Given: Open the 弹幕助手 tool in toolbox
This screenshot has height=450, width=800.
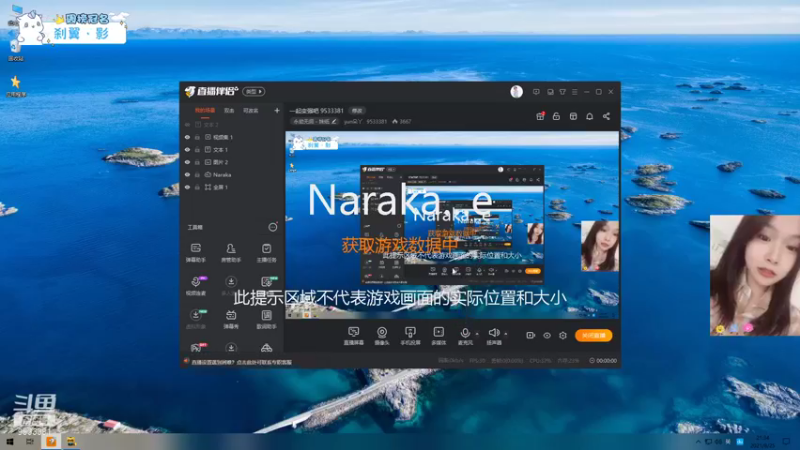Looking at the screenshot, I should [x=195, y=253].
